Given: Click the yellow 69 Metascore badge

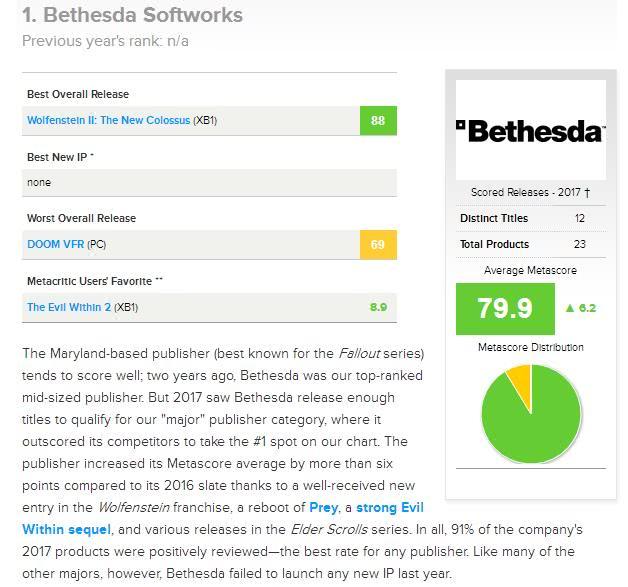Looking at the screenshot, I should tap(378, 244).
